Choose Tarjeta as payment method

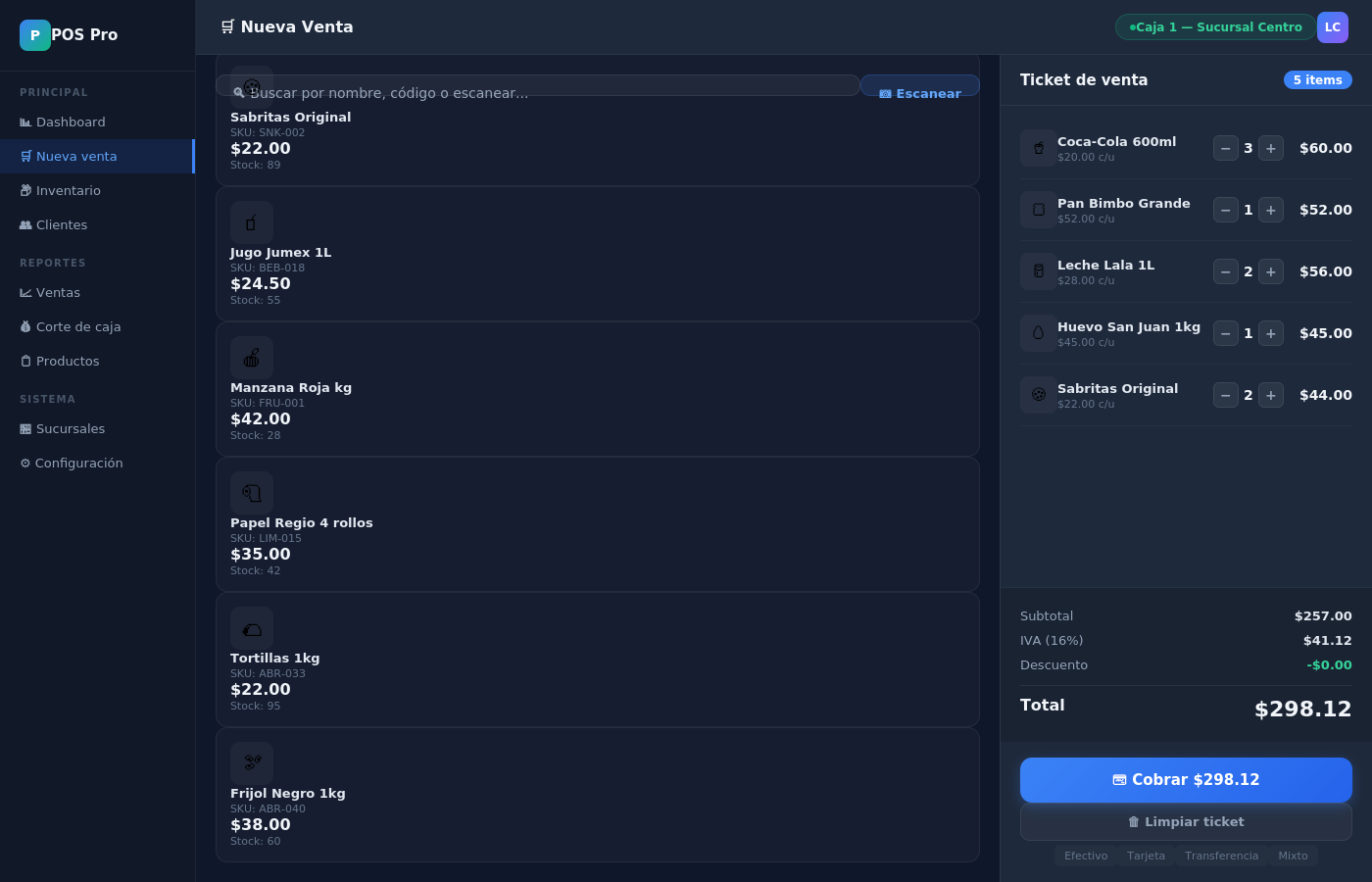tap(1146, 856)
